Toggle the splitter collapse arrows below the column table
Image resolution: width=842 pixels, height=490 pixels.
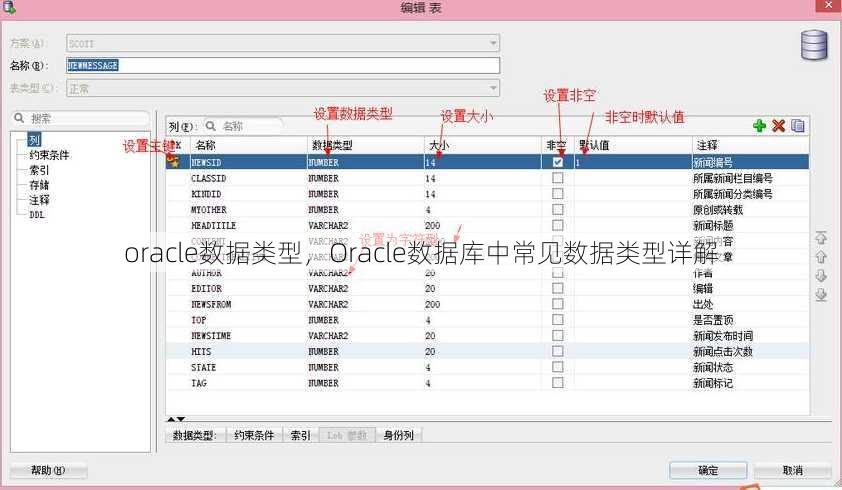point(176,419)
